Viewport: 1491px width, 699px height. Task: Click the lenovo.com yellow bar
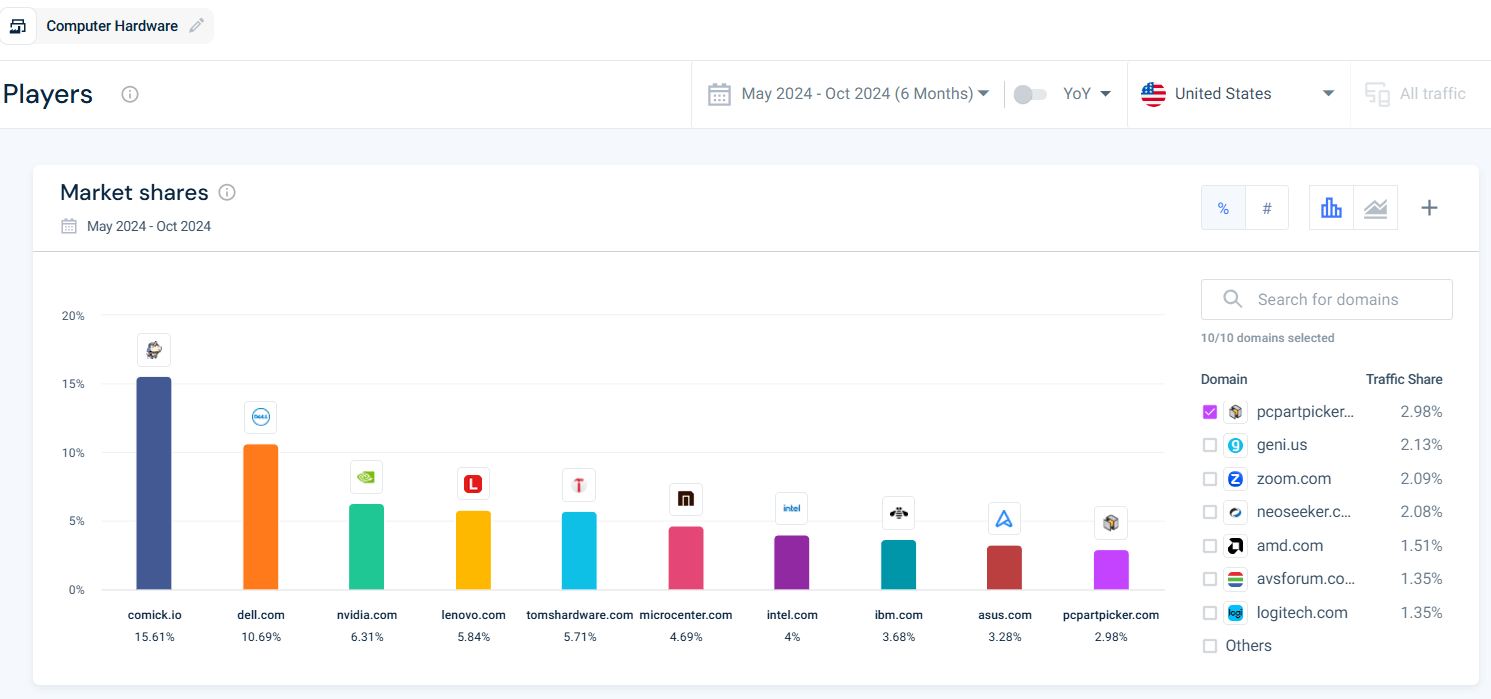tap(473, 550)
